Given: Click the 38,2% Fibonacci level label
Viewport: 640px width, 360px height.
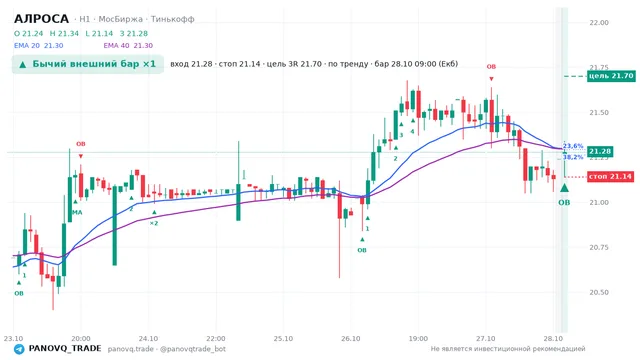Looking at the screenshot, I should pyautogui.click(x=573, y=157).
